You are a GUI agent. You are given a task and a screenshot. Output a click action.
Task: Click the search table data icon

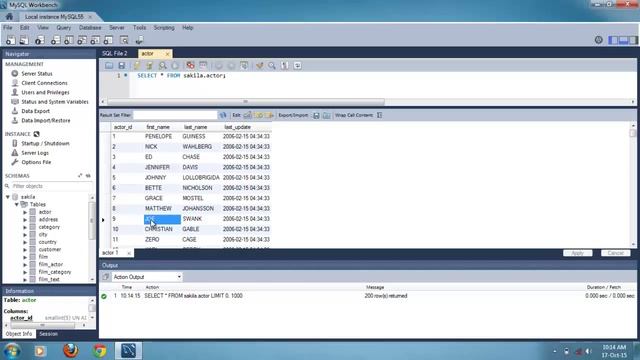[x=124, y=40]
